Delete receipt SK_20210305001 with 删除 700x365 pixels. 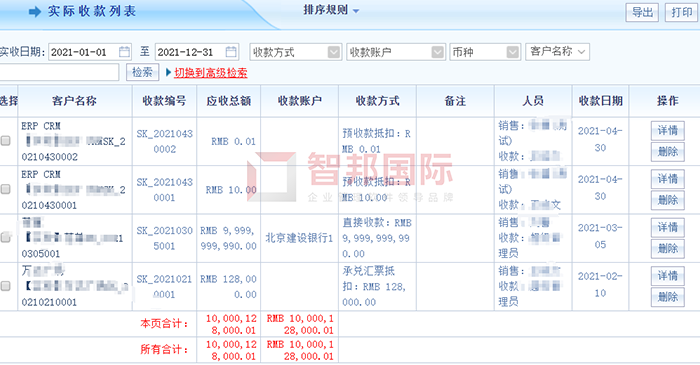[667, 249]
